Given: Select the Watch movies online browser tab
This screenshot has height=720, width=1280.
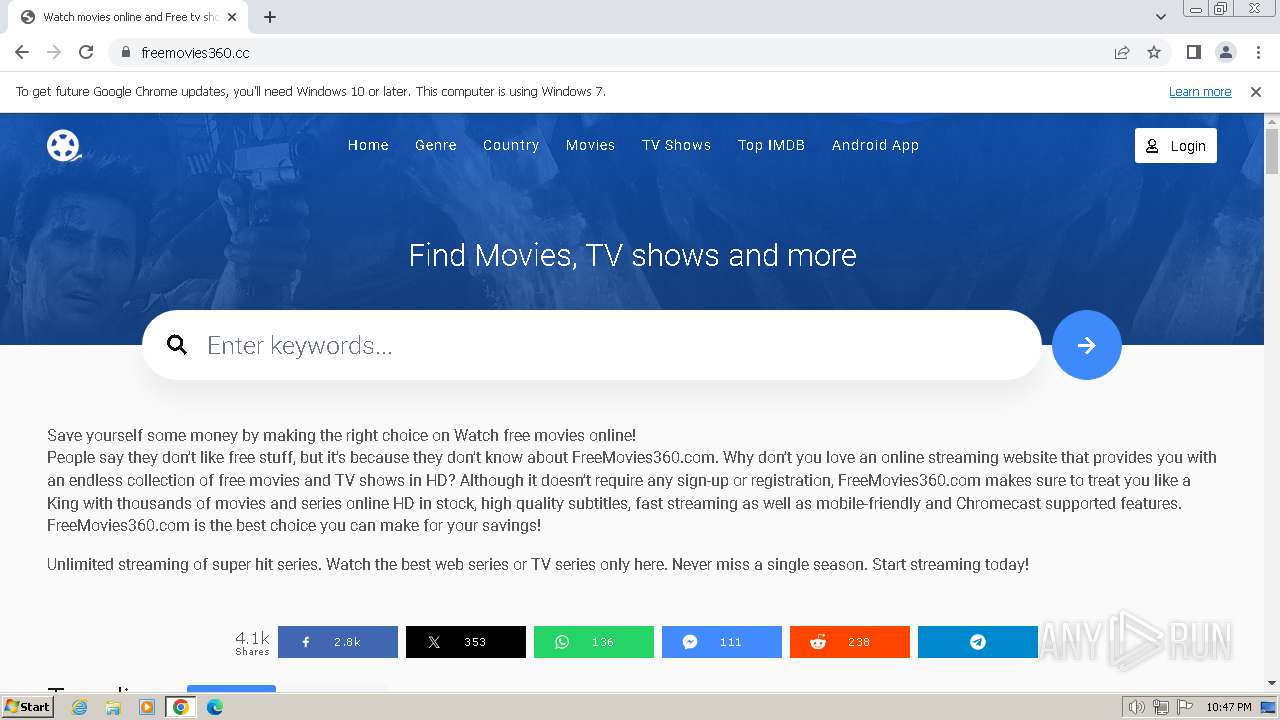Looking at the screenshot, I should coord(129,17).
